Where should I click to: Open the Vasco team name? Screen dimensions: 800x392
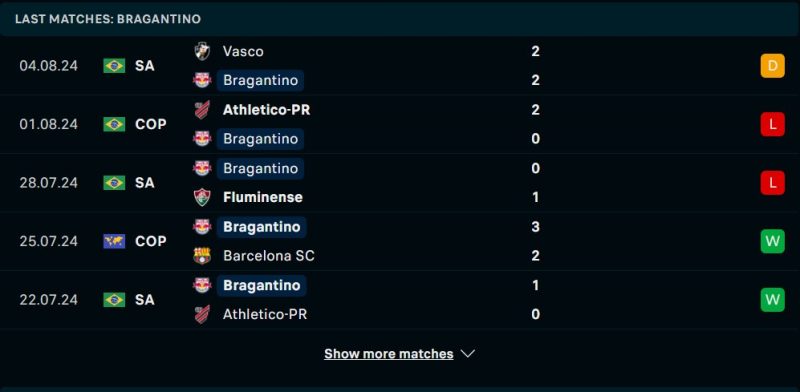pos(243,51)
